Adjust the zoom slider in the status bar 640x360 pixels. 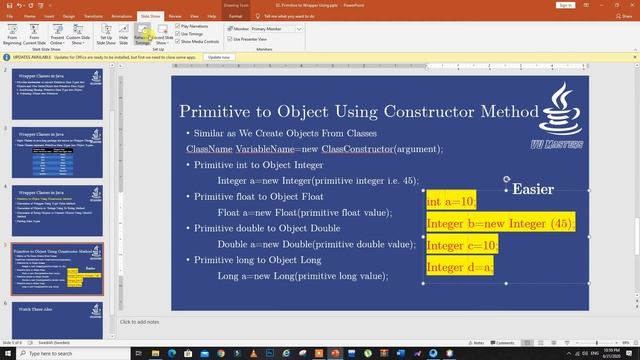tap(596, 343)
